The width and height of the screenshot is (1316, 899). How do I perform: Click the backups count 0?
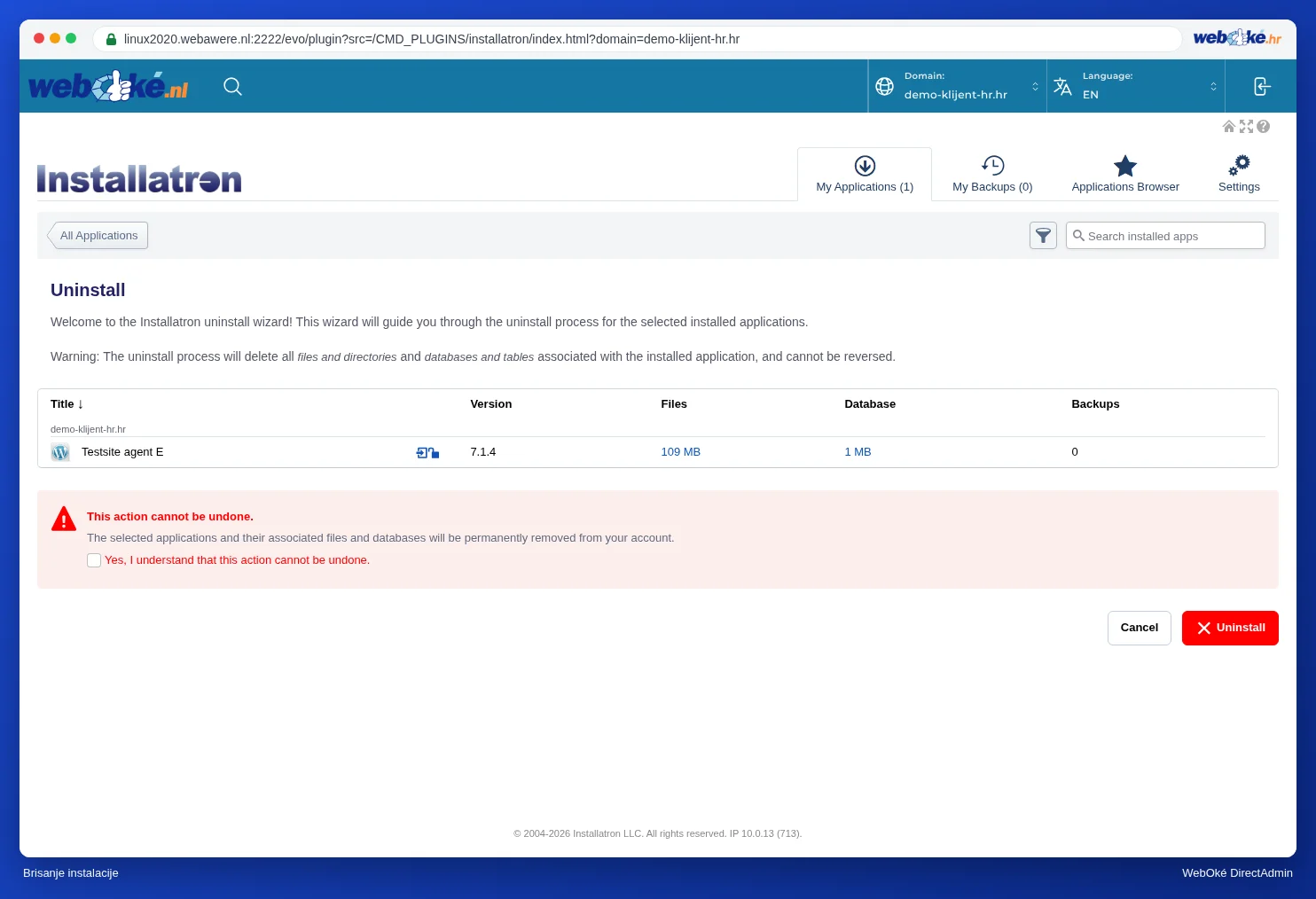[1075, 452]
